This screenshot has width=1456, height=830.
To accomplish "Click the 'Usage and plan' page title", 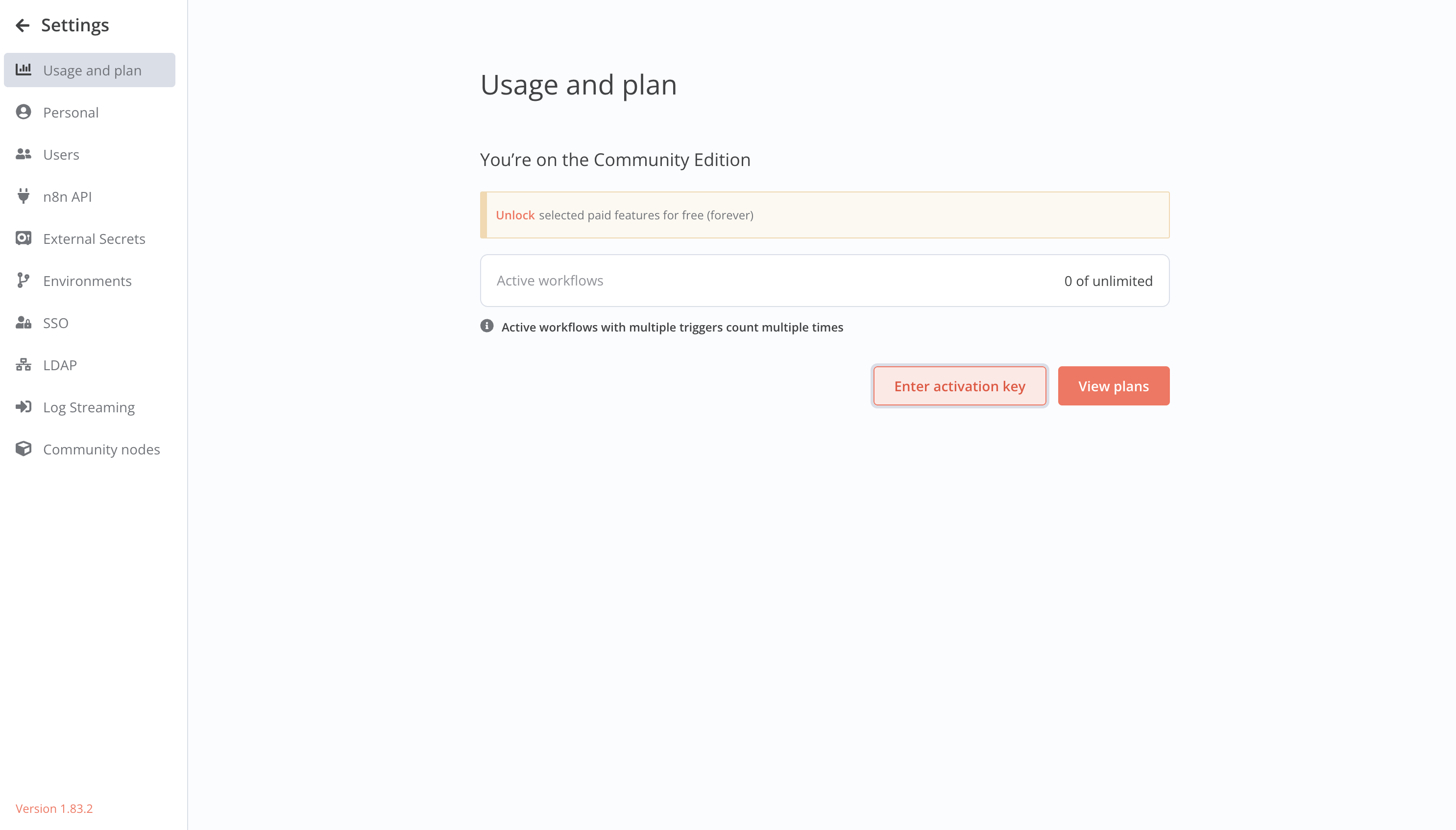I will pyautogui.click(x=578, y=85).
